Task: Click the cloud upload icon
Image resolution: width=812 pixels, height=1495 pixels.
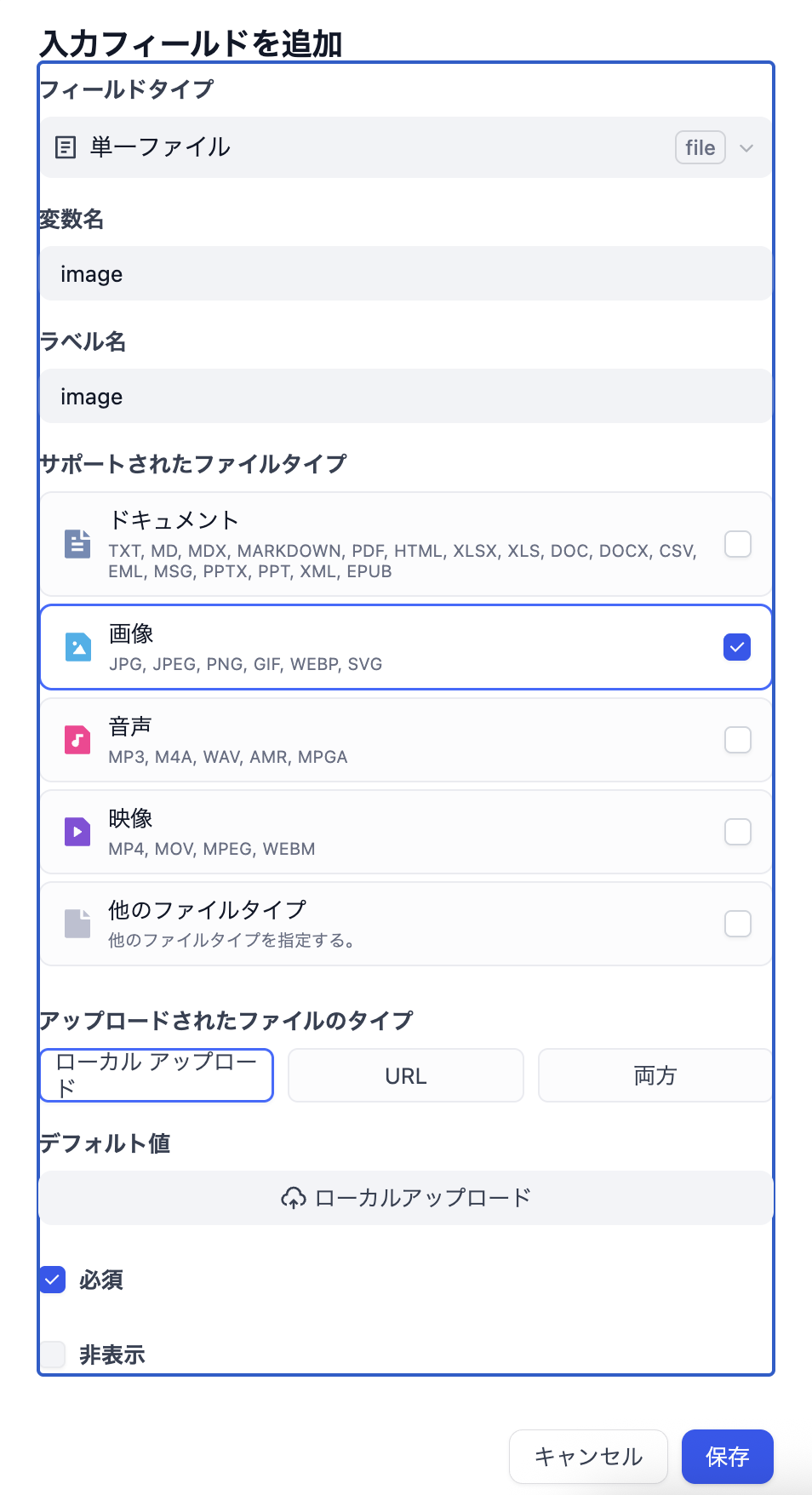Action: [293, 1198]
